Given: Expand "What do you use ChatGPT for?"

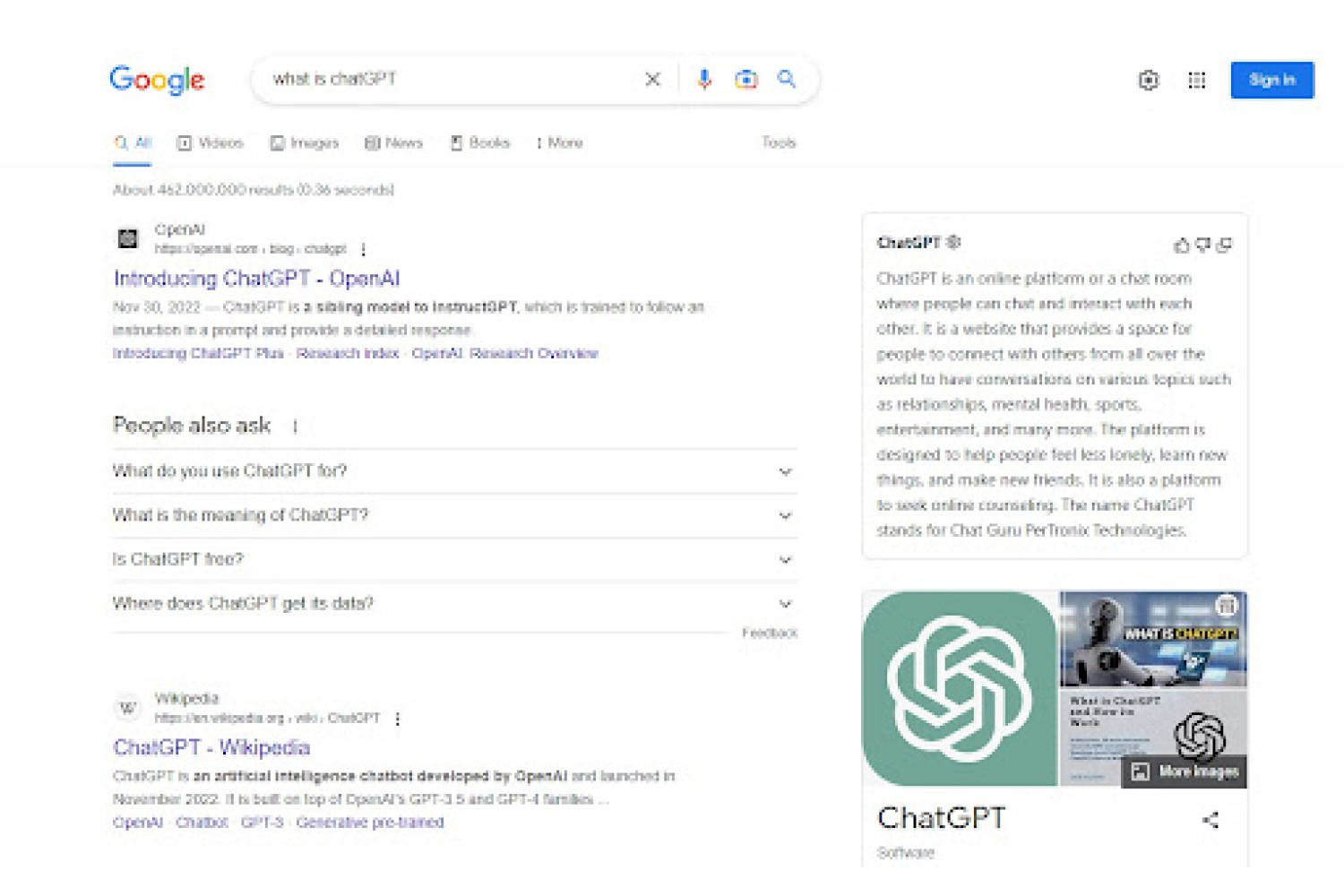Looking at the screenshot, I should (x=454, y=471).
